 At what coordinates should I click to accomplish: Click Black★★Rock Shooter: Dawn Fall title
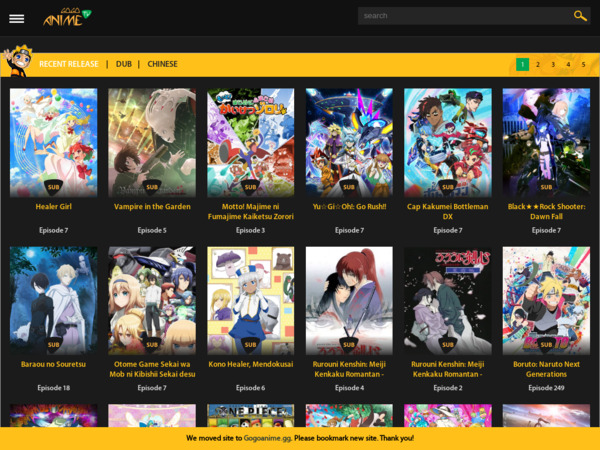(x=546, y=212)
